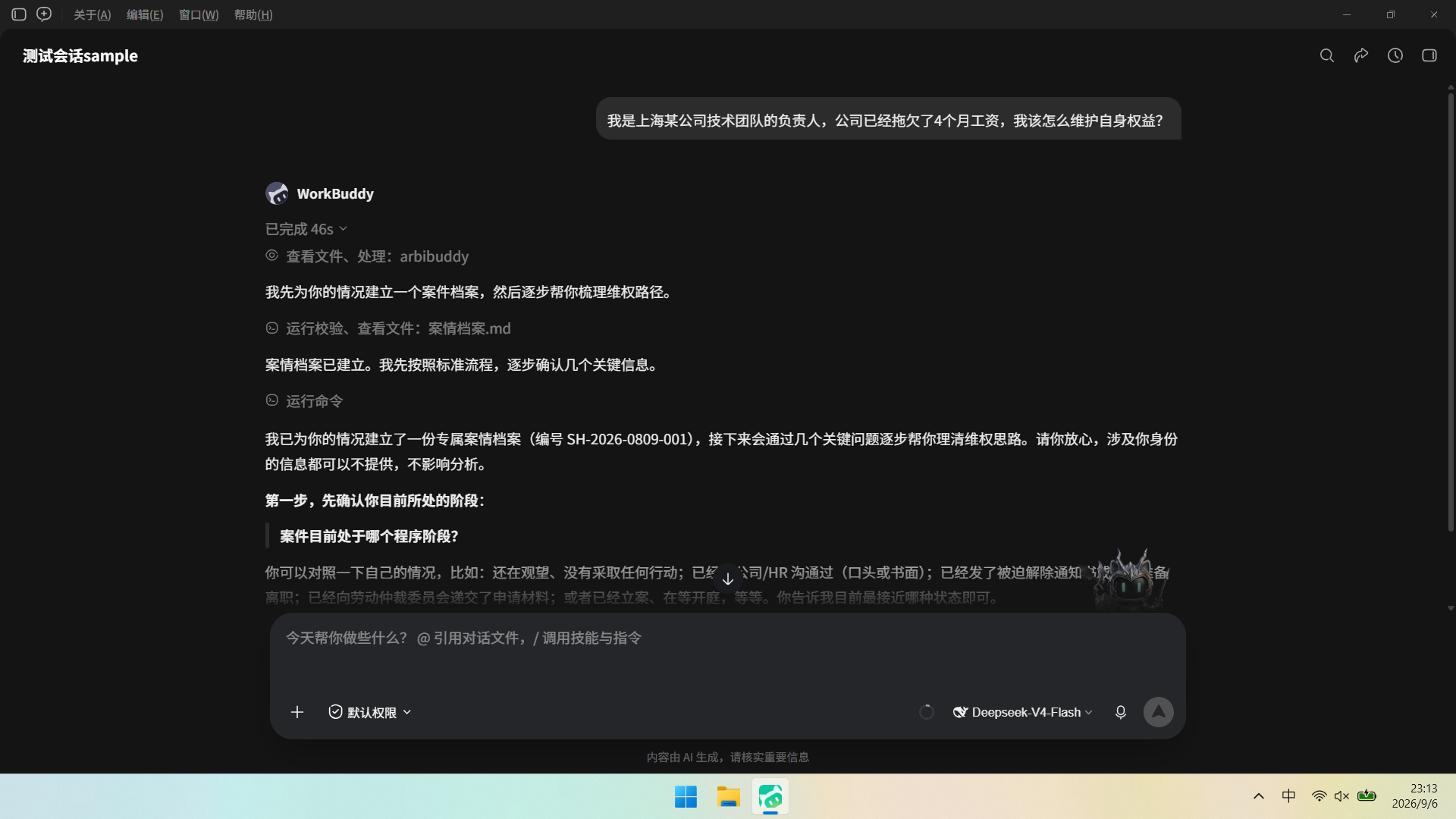Jump to bottom with down-arrow button
The image size is (1456, 819).
click(727, 579)
